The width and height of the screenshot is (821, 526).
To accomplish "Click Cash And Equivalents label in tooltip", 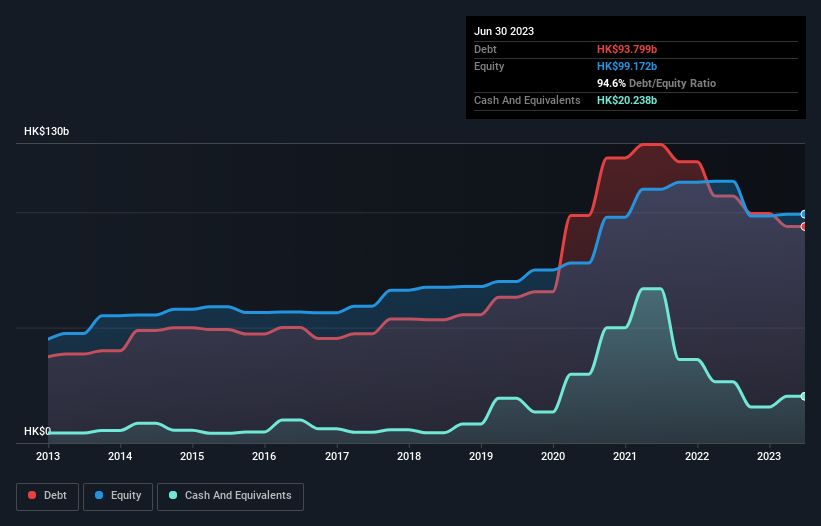I will point(527,100).
